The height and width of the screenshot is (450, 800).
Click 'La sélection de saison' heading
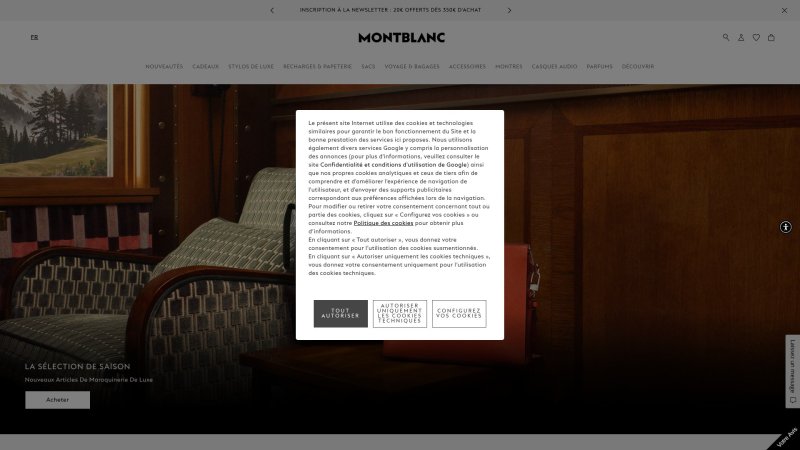tap(78, 366)
